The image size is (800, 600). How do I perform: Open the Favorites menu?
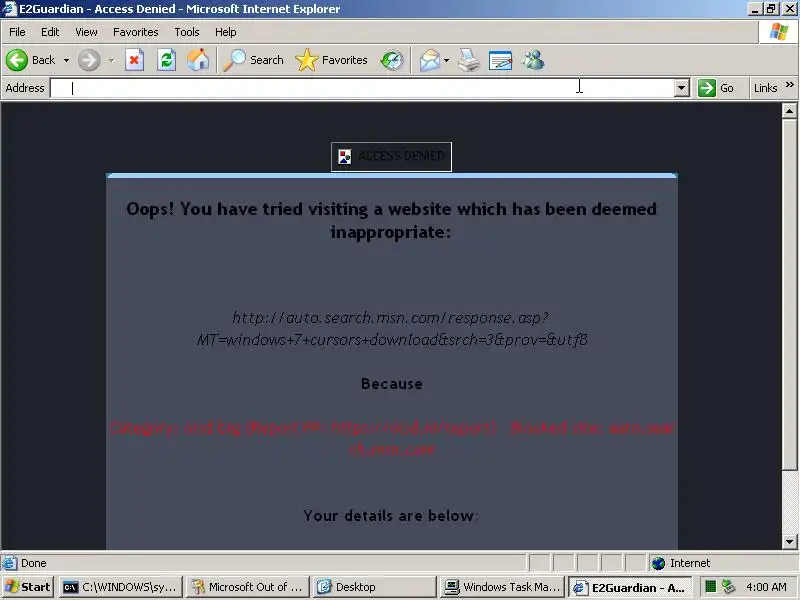click(x=136, y=32)
